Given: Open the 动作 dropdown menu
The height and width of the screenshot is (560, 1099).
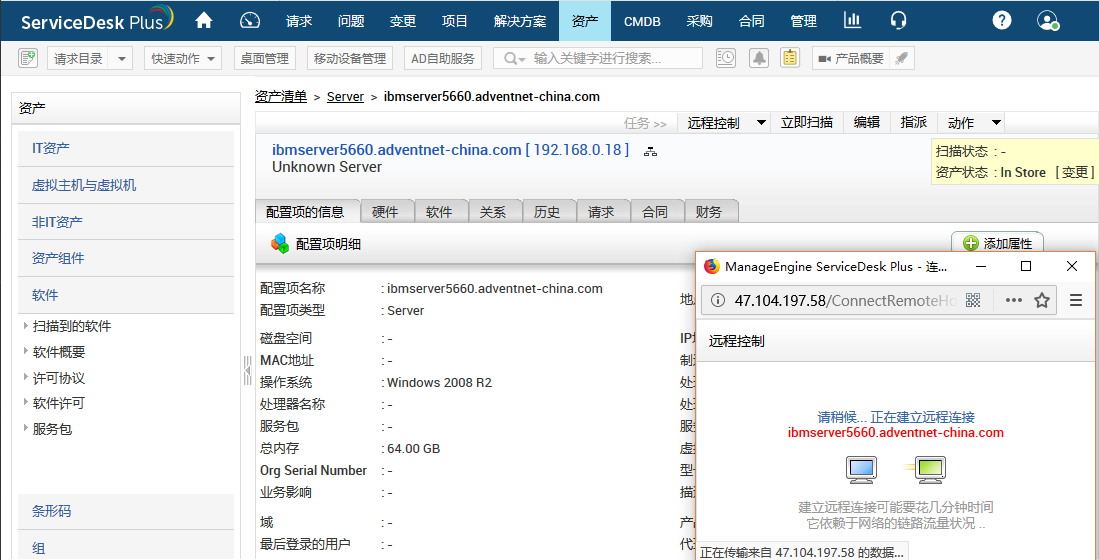Looking at the screenshot, I should point(996,123).
